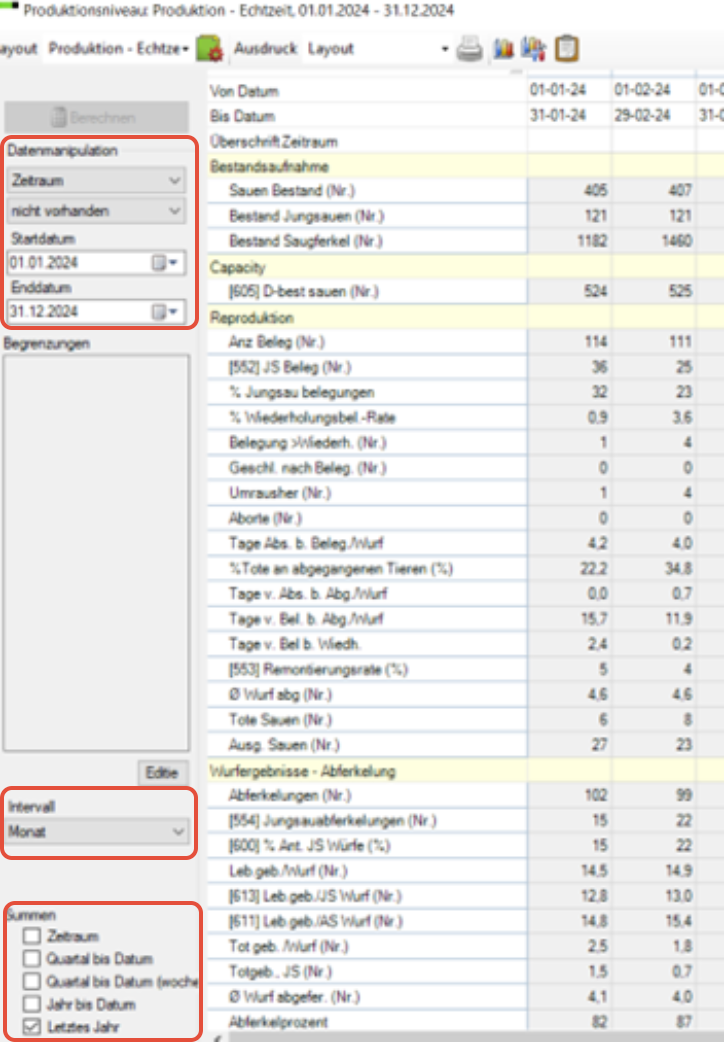Screen dimensions: 724x1042
Task: Select 'Ausg. Sauen (Nr.)' row
Action: tap(367, 745)
